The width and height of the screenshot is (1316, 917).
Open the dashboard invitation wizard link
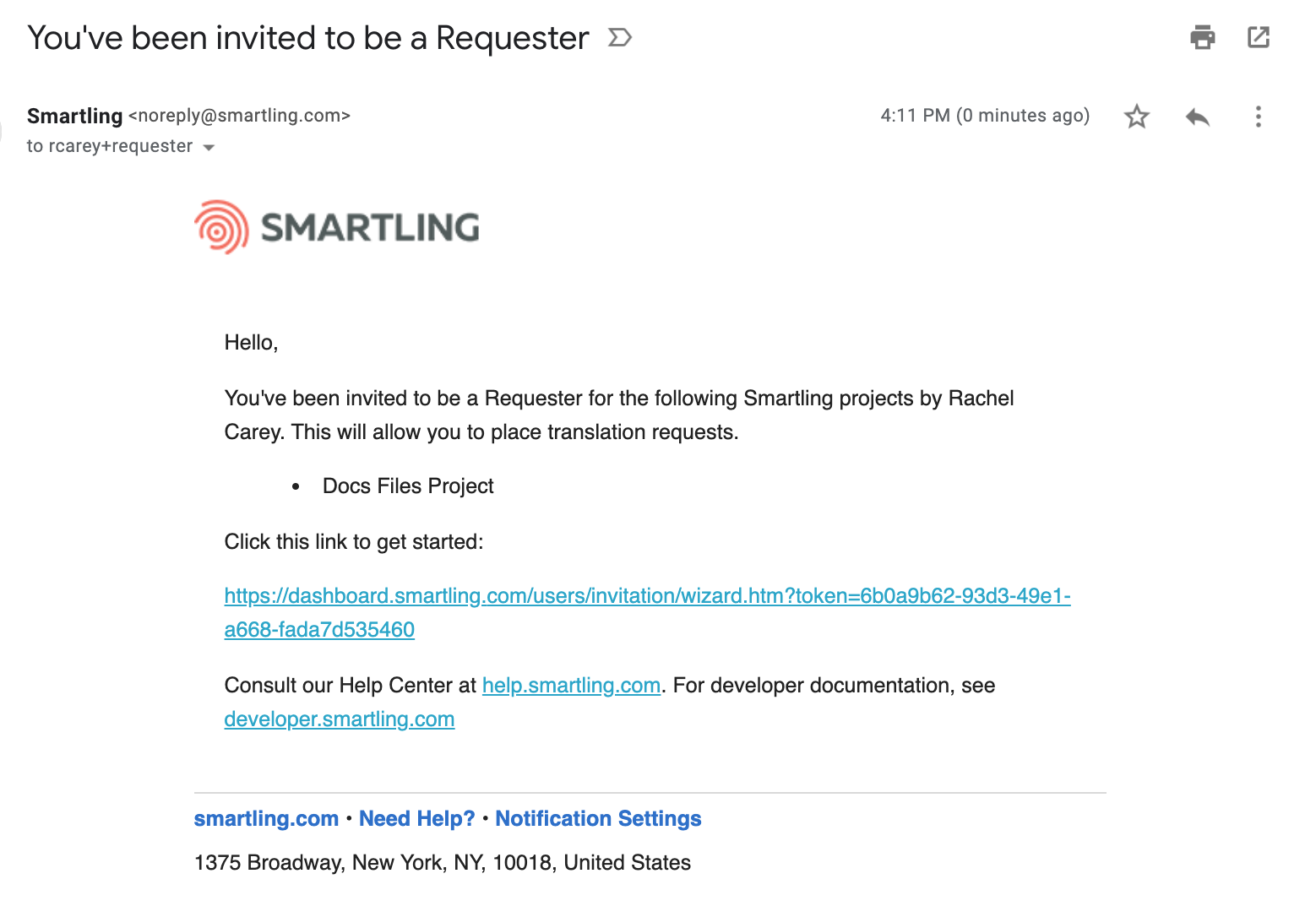point(647,612)
